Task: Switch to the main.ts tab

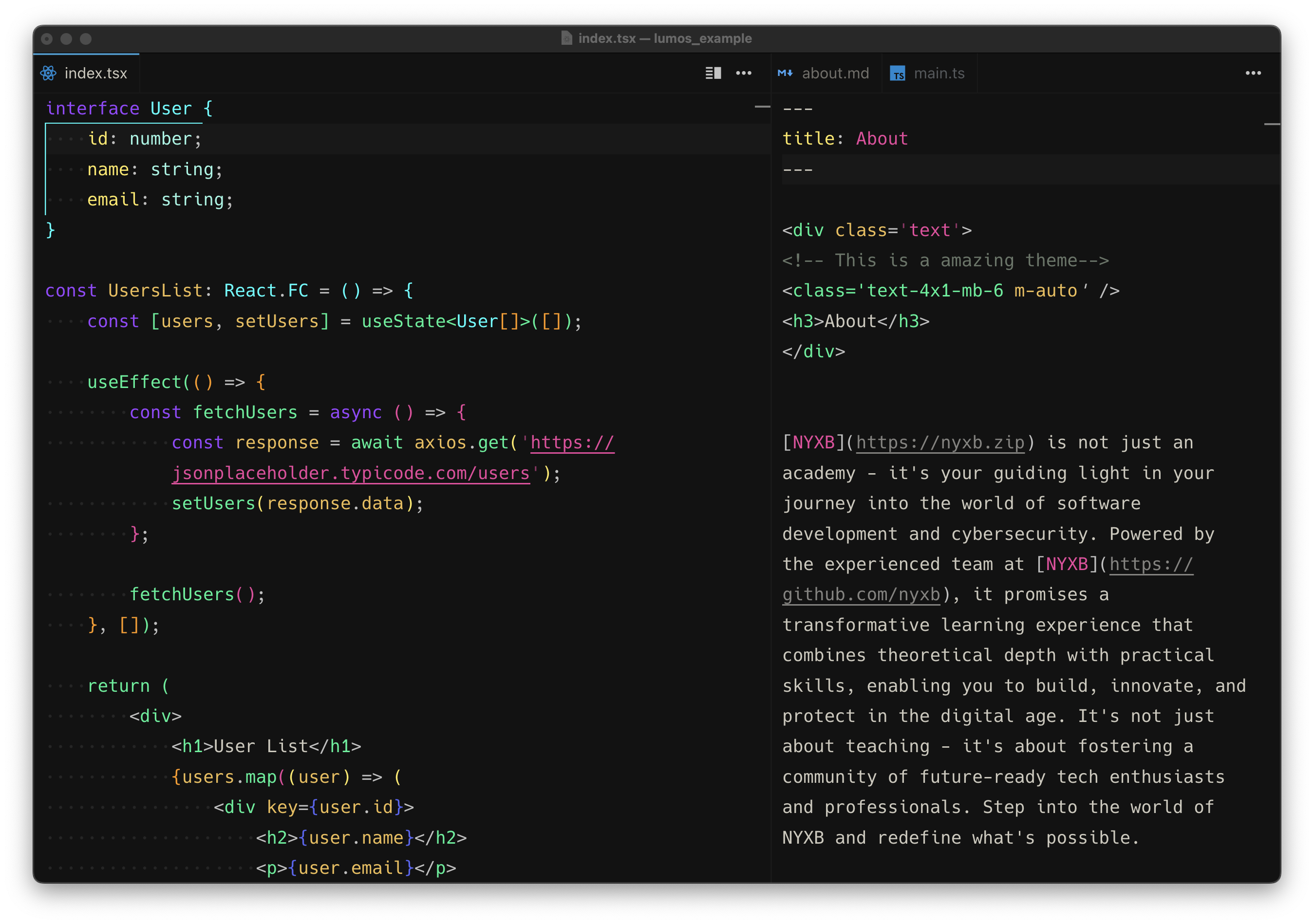Action: pyautogui.click(x=939, y=73)
